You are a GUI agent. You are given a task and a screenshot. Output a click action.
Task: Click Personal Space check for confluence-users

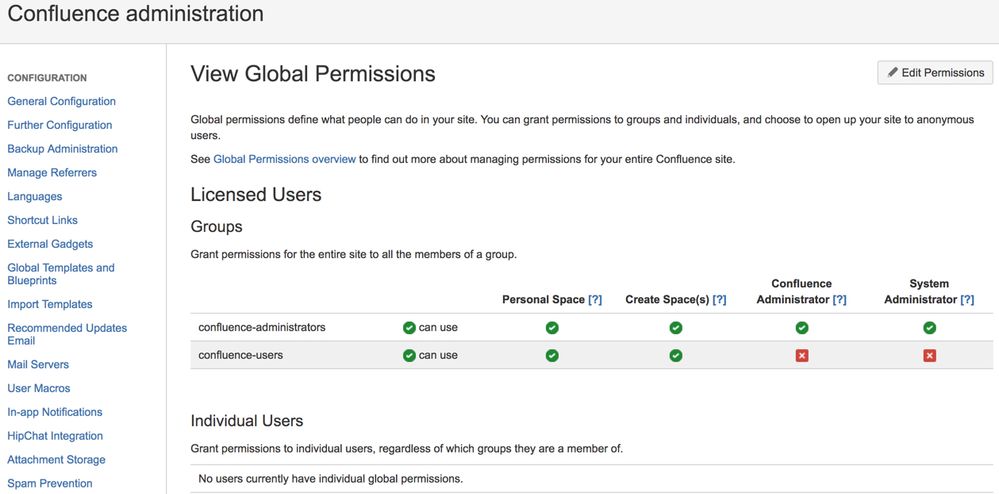tap(552, 355)
